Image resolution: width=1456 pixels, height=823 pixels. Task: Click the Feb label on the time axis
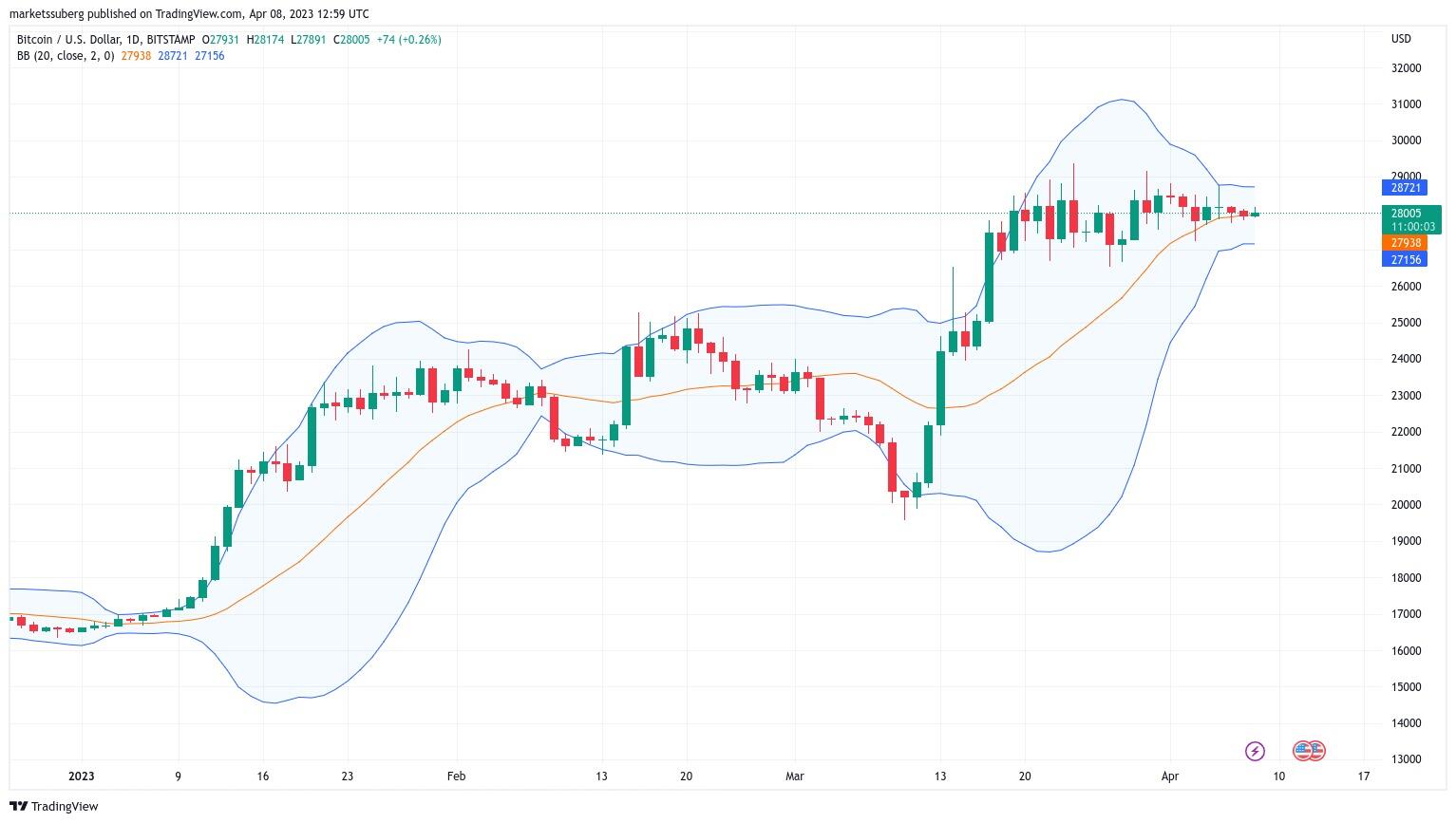(456, 776)
